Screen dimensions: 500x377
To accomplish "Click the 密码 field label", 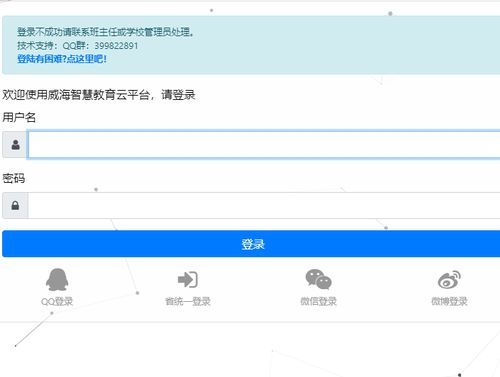I will point(14,178).
